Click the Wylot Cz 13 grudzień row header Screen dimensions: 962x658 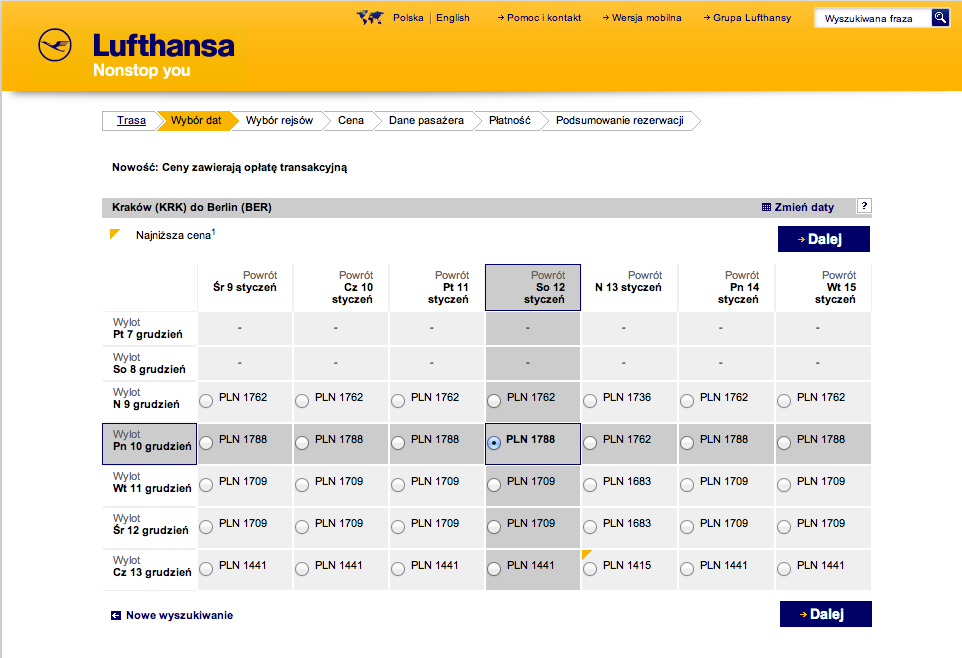150,570
